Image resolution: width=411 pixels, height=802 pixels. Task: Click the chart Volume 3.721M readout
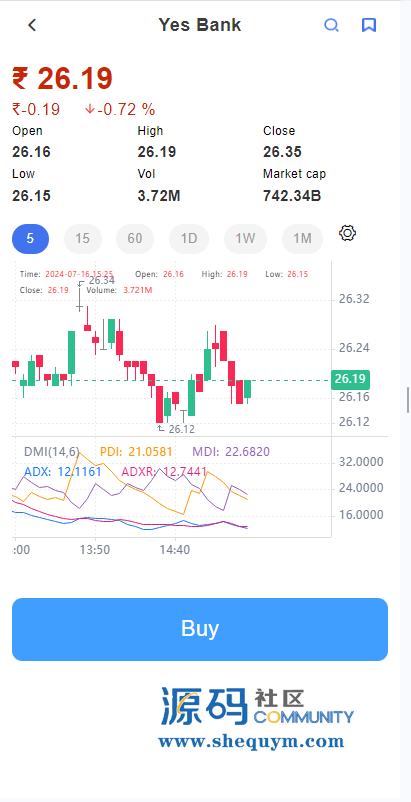[119, 290]
